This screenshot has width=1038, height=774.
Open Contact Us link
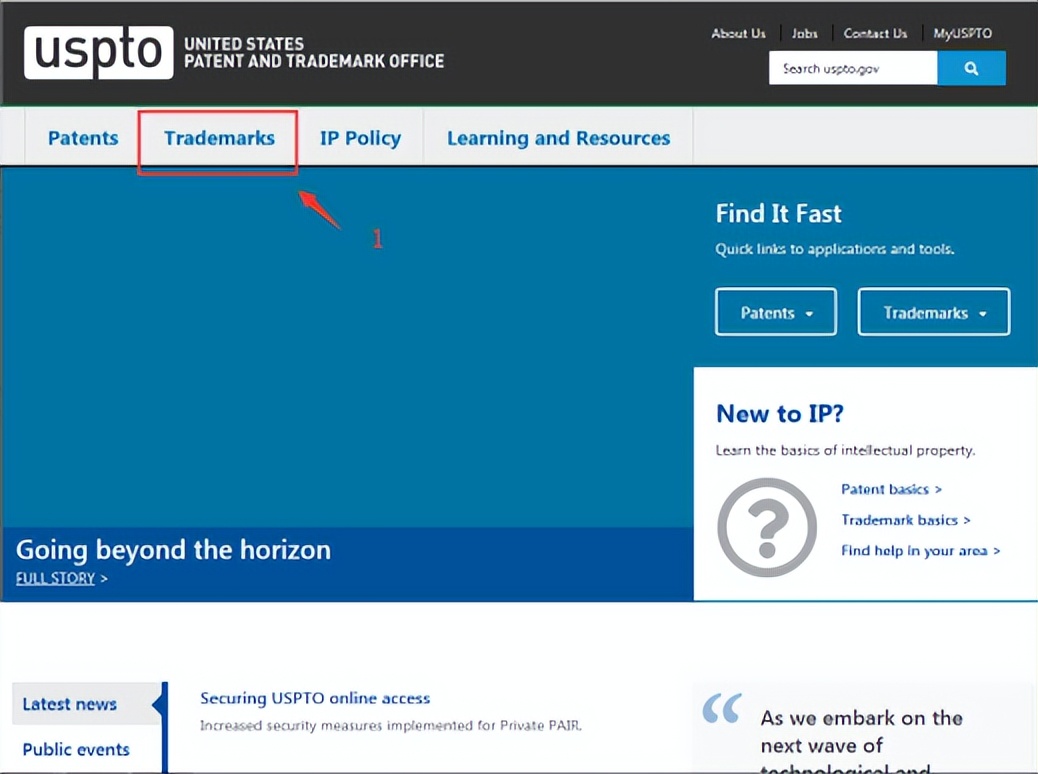point(875,33)
